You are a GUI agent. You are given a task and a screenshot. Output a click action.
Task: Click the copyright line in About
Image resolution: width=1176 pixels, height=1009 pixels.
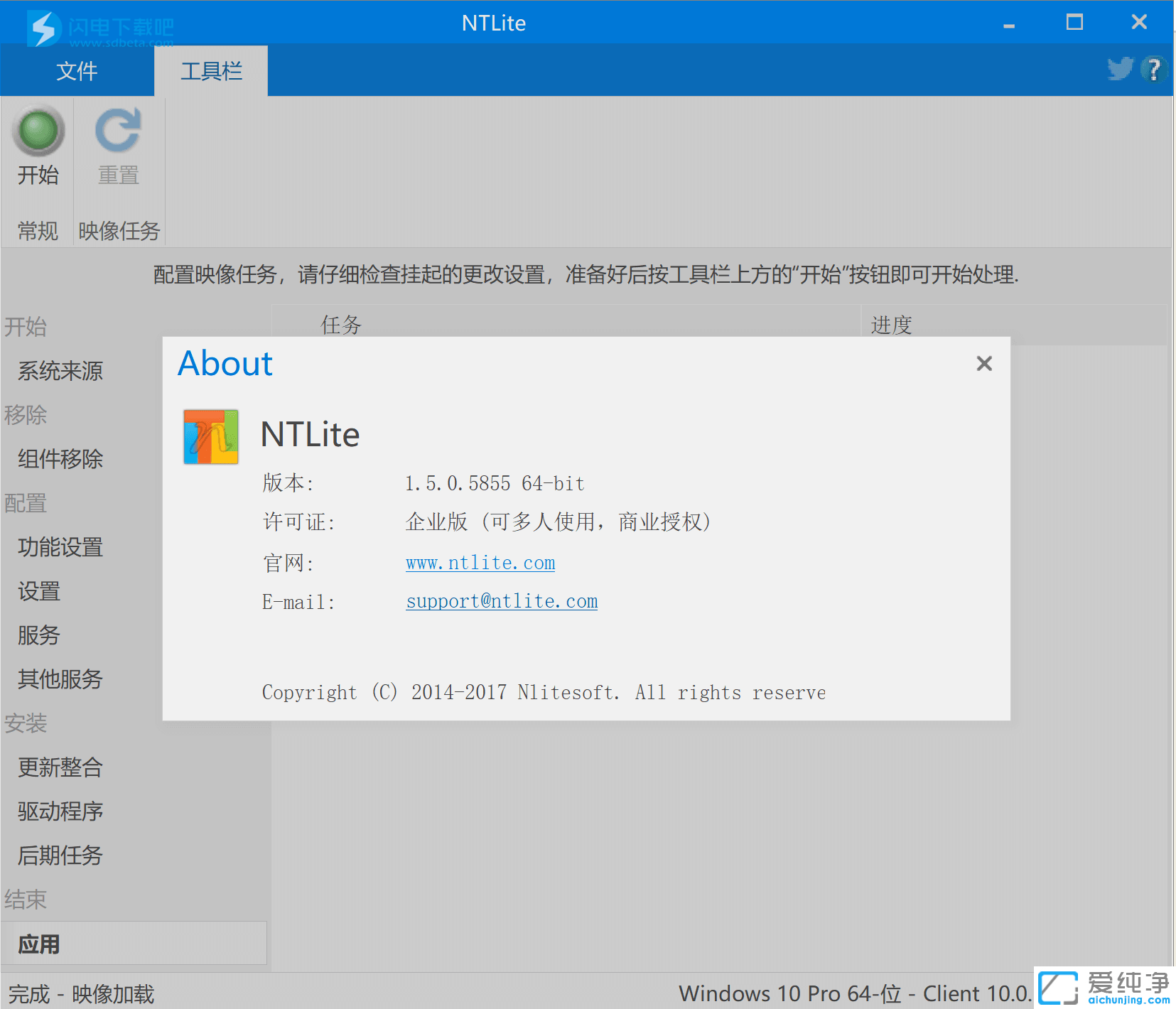(544, 693)
